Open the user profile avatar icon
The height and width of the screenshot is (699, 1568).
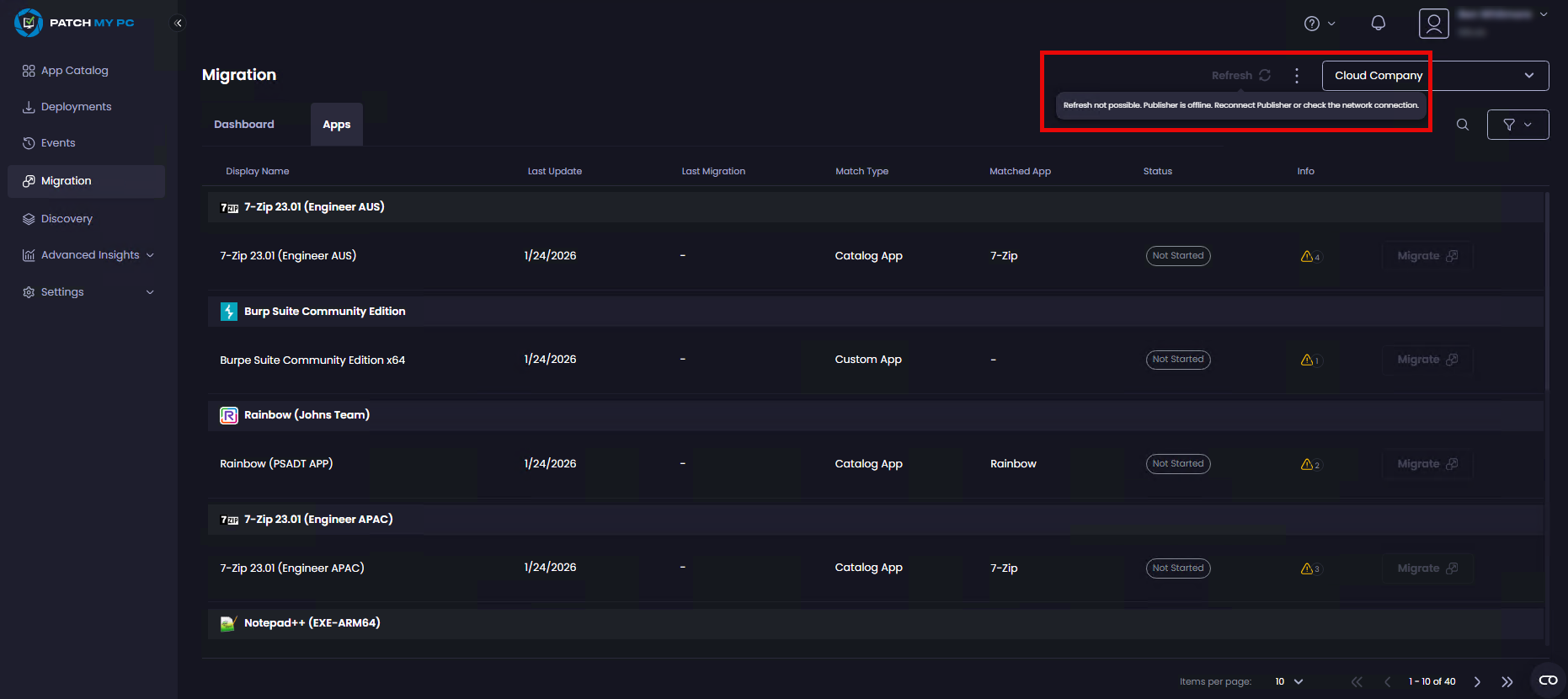[1433, 24]
